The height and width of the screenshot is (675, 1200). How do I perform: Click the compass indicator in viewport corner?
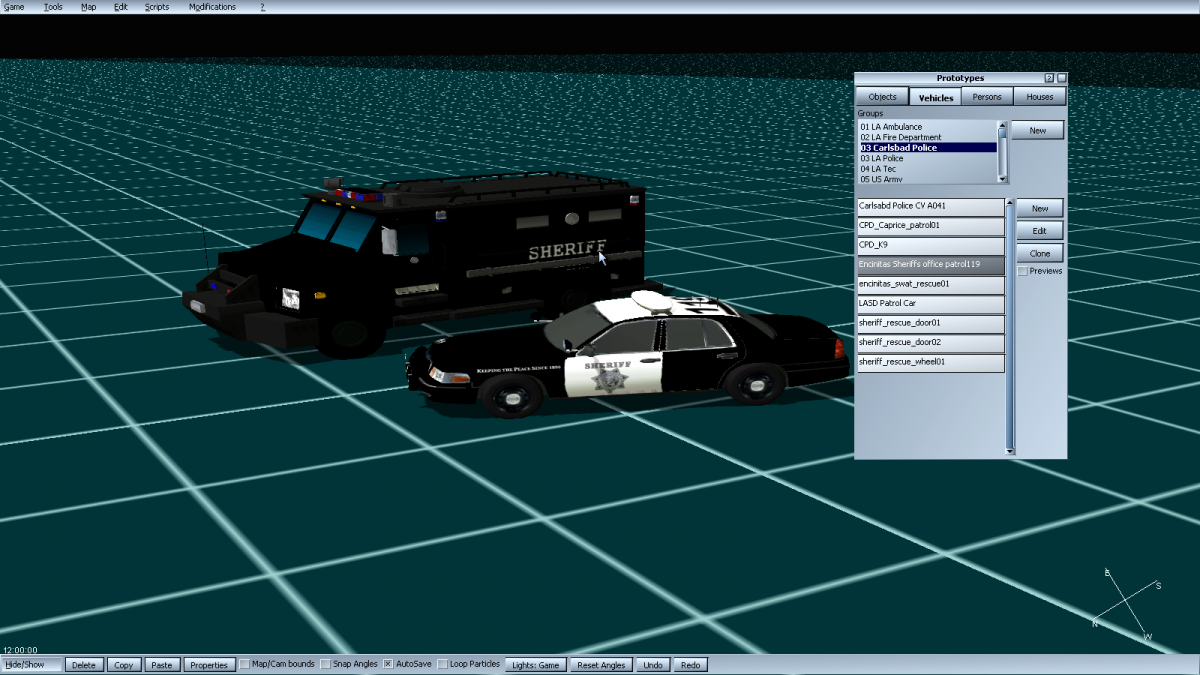click(1125, 603)
